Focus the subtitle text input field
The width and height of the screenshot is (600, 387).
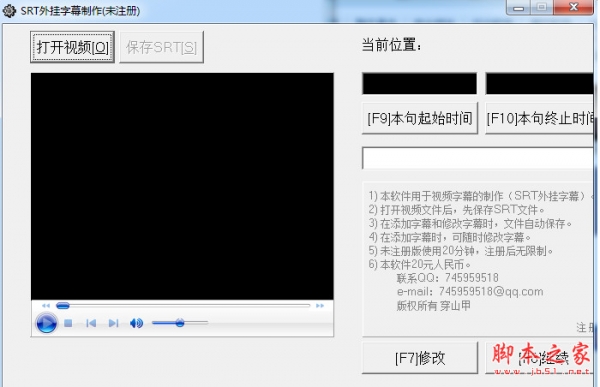478,158
